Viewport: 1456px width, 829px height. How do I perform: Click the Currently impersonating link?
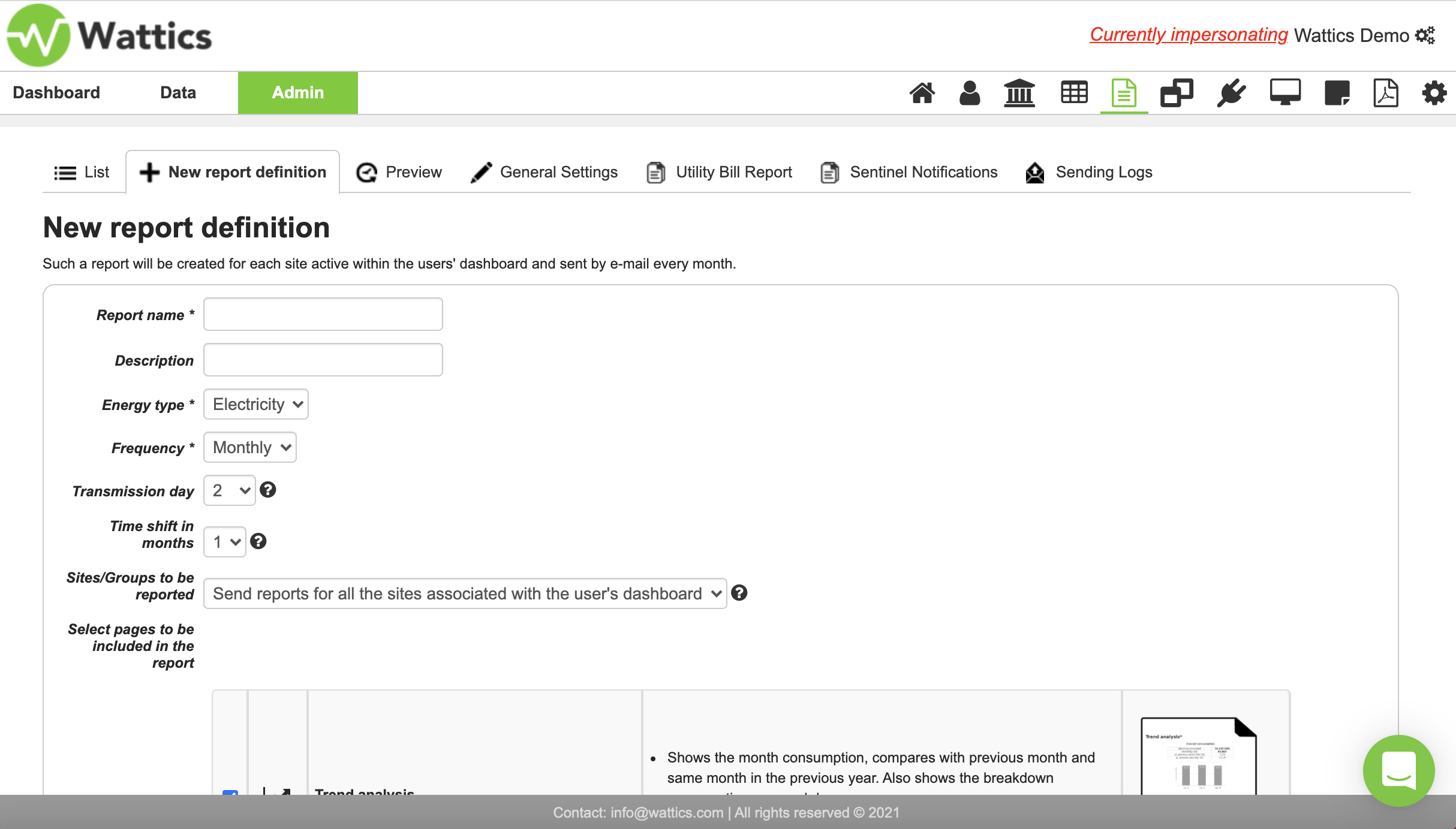click(x=1189, y=35)
